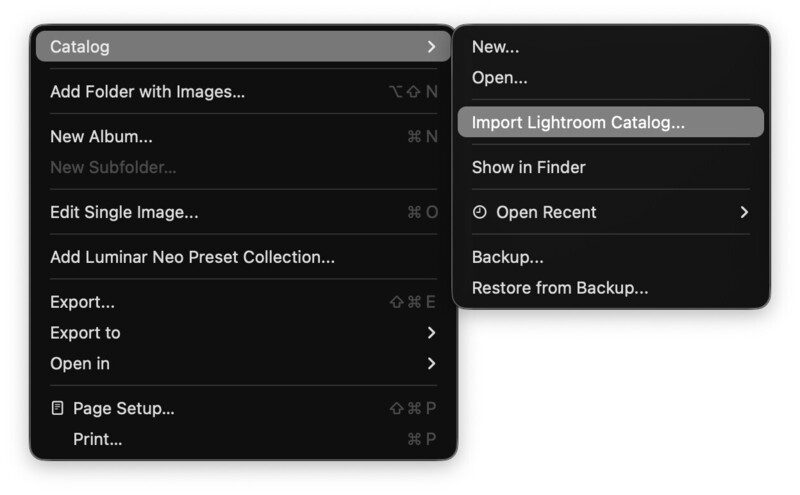The image size is (800, 495).
Task: Expand the Export to chevron
Action: click(x=432, y=333)
